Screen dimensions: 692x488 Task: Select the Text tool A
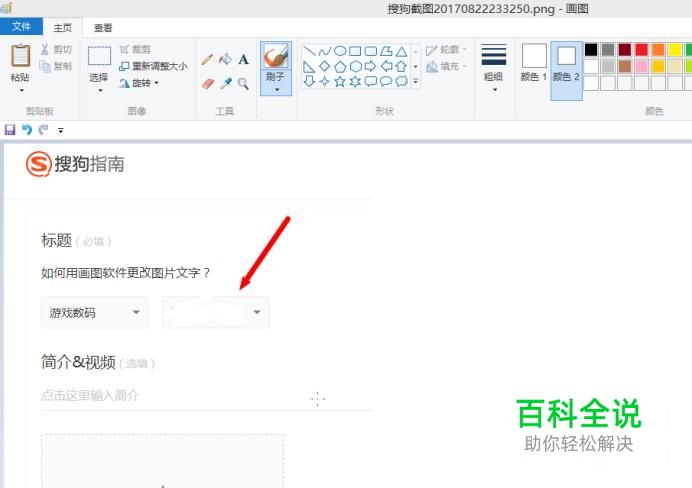(x=243, y=59)
